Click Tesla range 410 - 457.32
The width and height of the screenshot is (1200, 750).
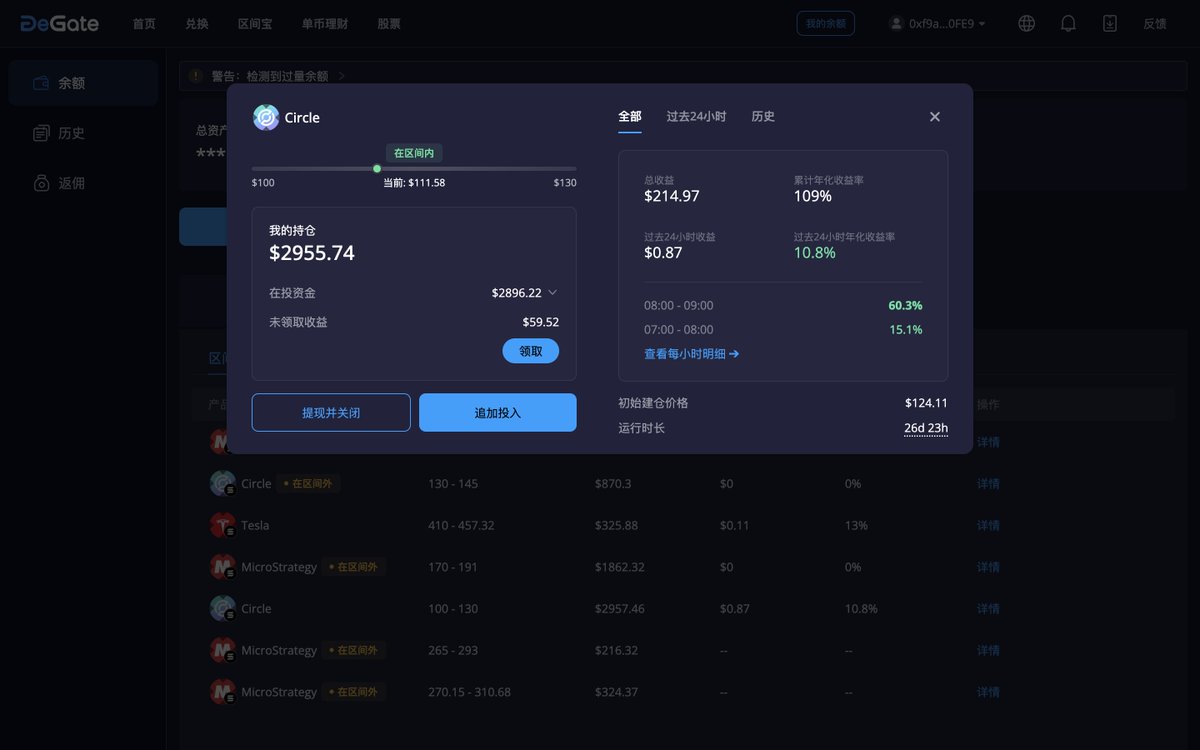click(461, 525)
